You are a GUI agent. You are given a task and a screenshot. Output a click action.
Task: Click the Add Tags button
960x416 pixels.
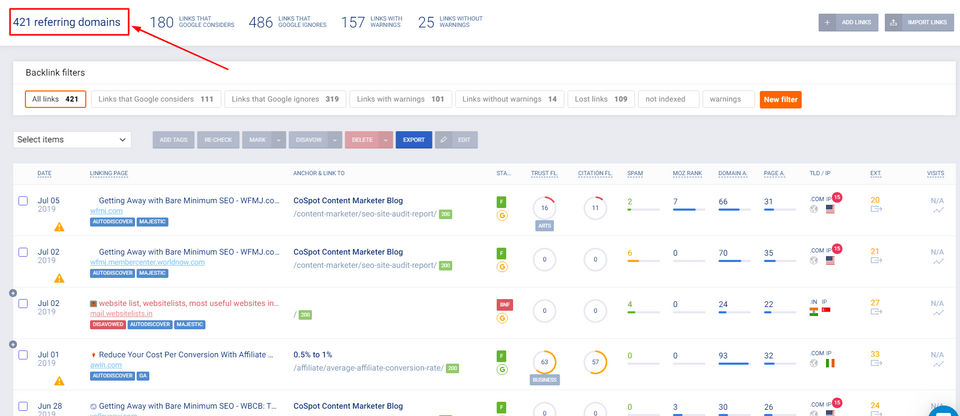[174, 140]
